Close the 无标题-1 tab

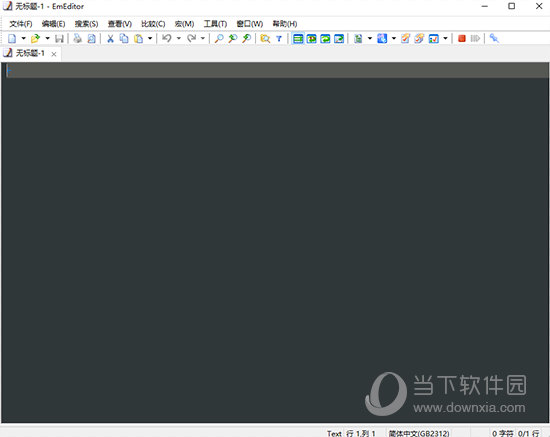tap(54, 54)
